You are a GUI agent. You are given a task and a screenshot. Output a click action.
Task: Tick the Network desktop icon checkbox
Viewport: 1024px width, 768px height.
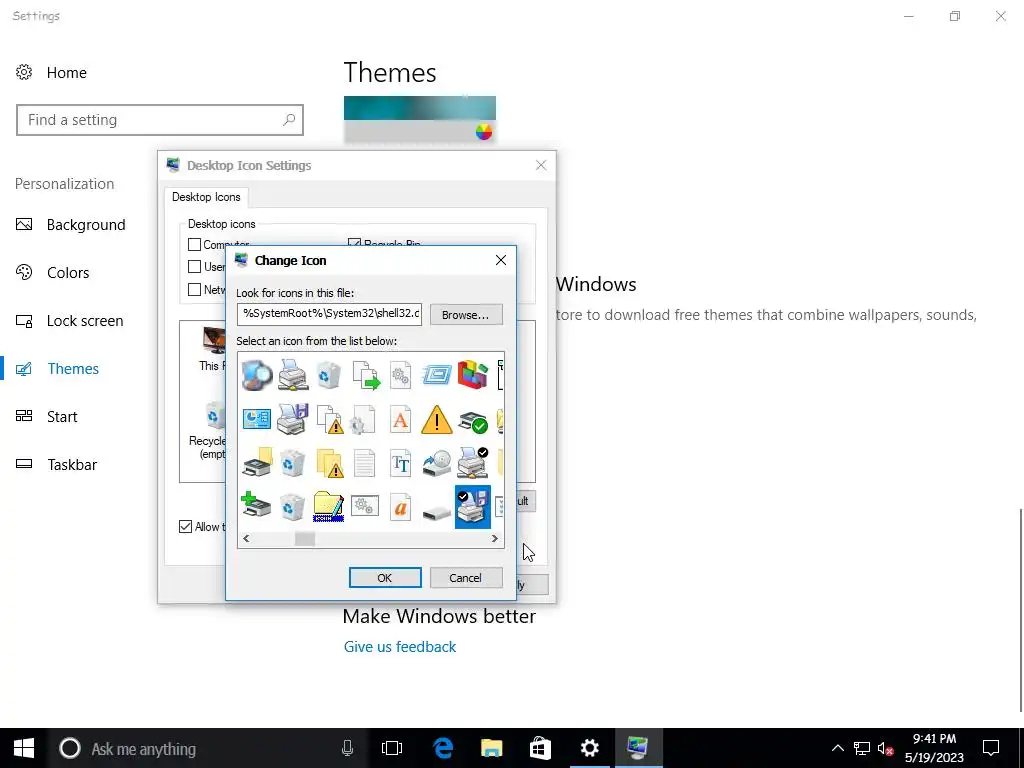(x=194, y=289)
